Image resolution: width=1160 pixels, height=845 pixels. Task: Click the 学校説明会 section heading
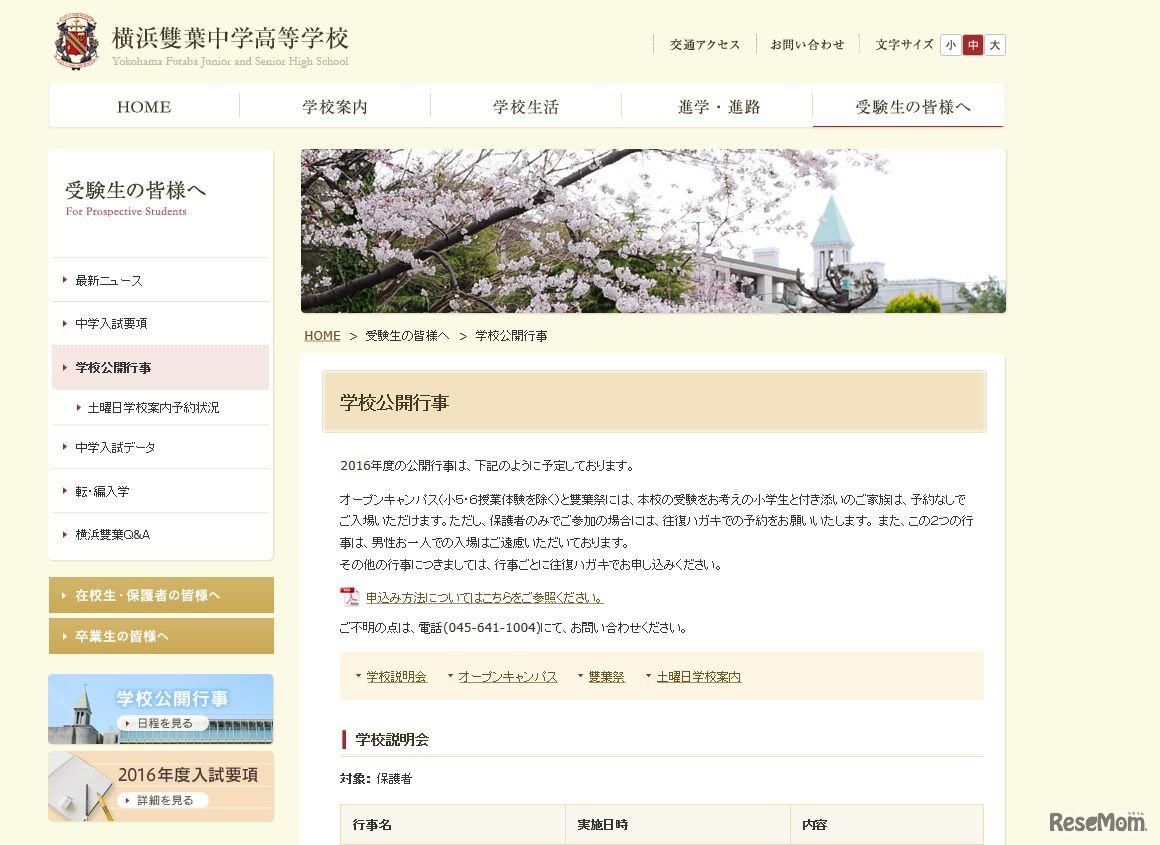392,739
